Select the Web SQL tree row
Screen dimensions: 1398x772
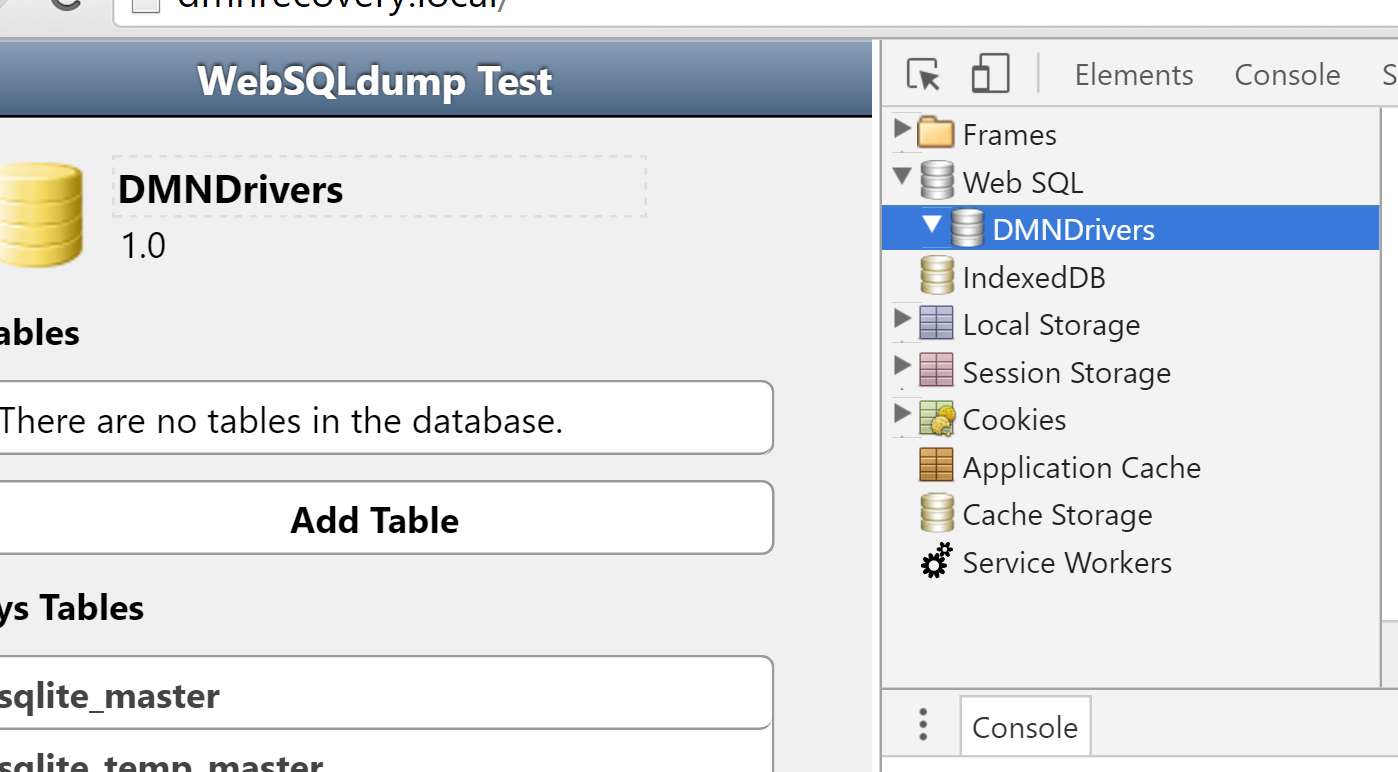1130,182
